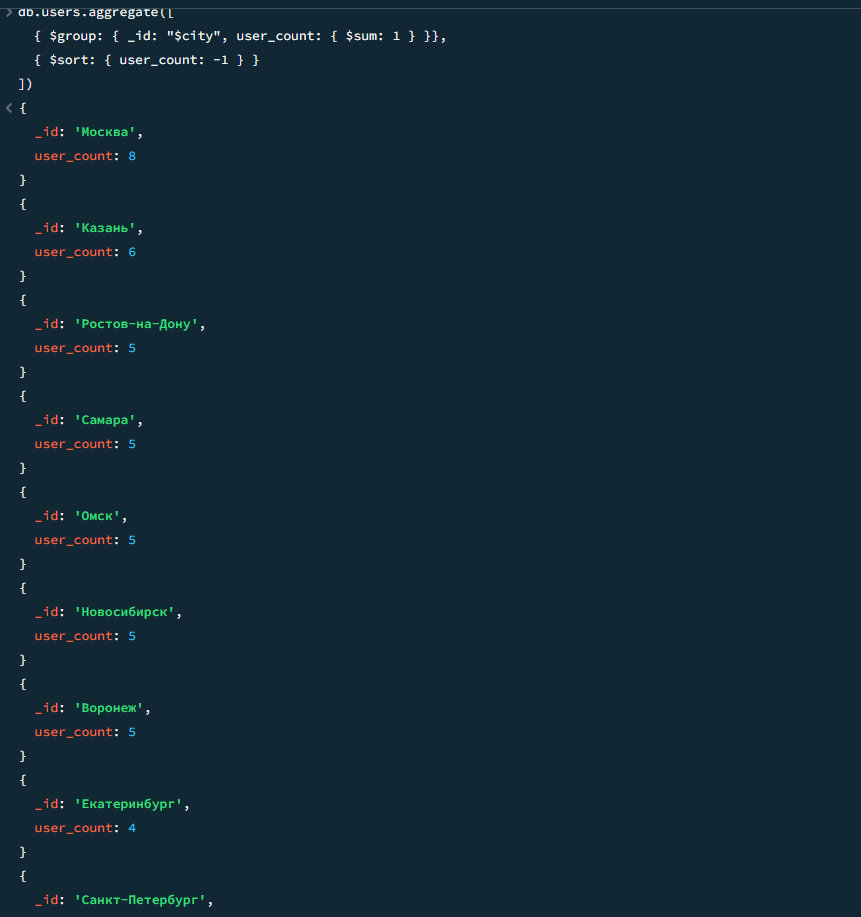Select the 'Санкт-Петербург' id string
Screen dimensions: 861x917
(140, 900)
